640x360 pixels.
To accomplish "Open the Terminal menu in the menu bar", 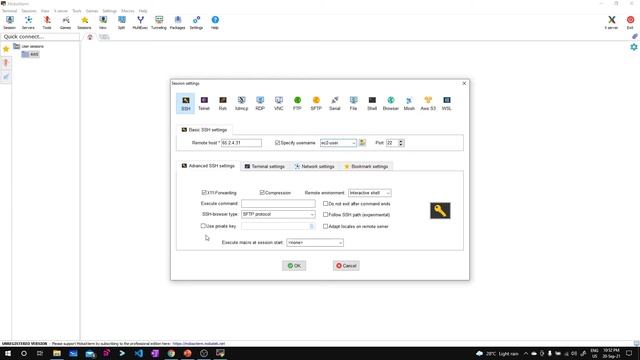I will (9, 11).
